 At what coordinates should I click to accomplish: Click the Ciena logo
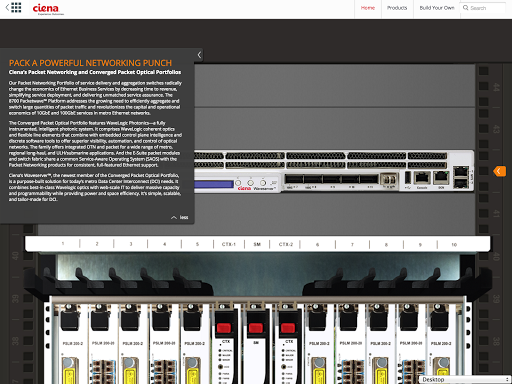click(47, 9)
